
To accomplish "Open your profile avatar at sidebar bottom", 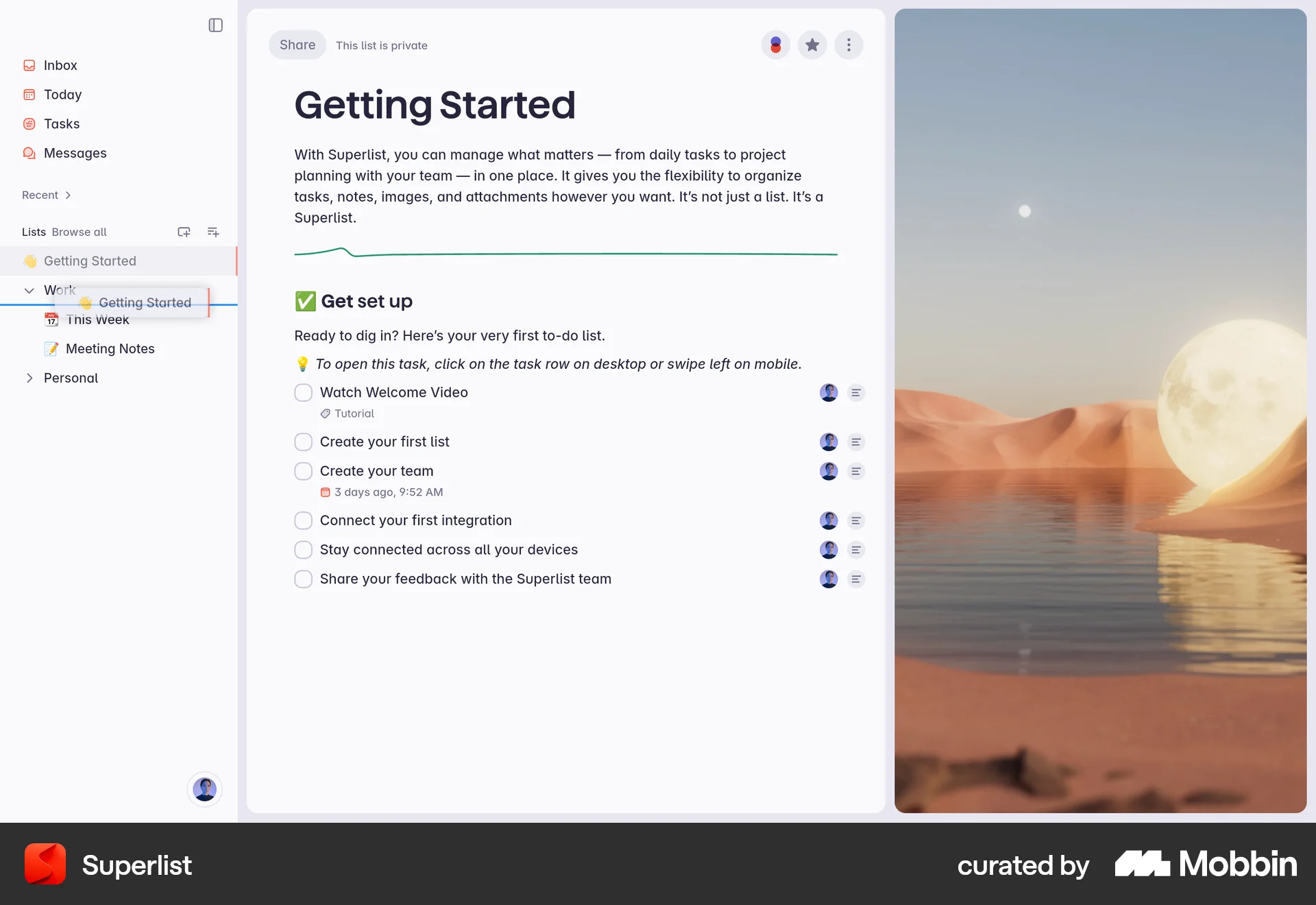I will pyautogui.click(x=204, y=789).
